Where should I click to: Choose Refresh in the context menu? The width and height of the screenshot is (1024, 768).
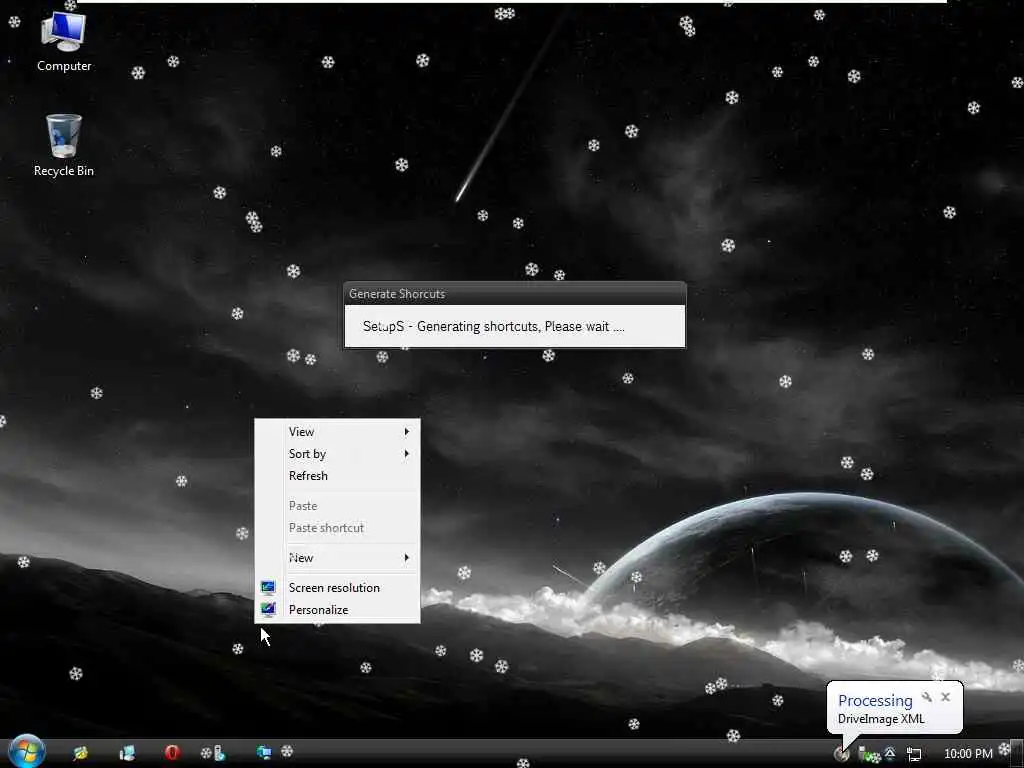click(x=337, y=476)
